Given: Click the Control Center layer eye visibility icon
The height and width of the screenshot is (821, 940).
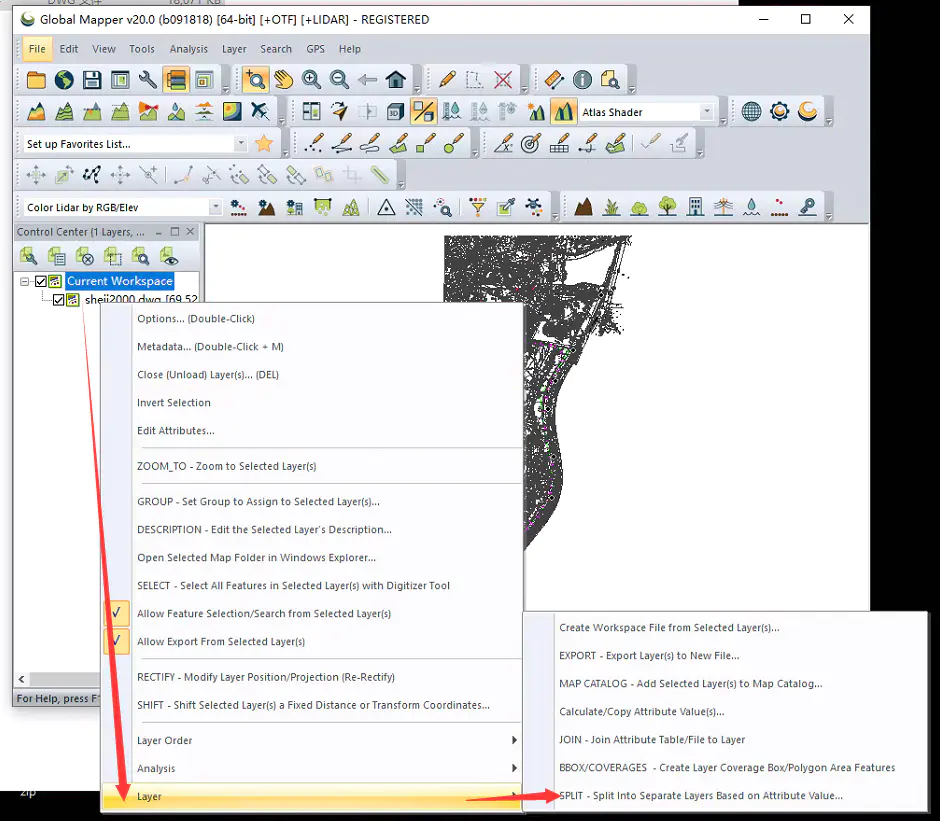Looking at the screenshot, I should click(169, 257).
